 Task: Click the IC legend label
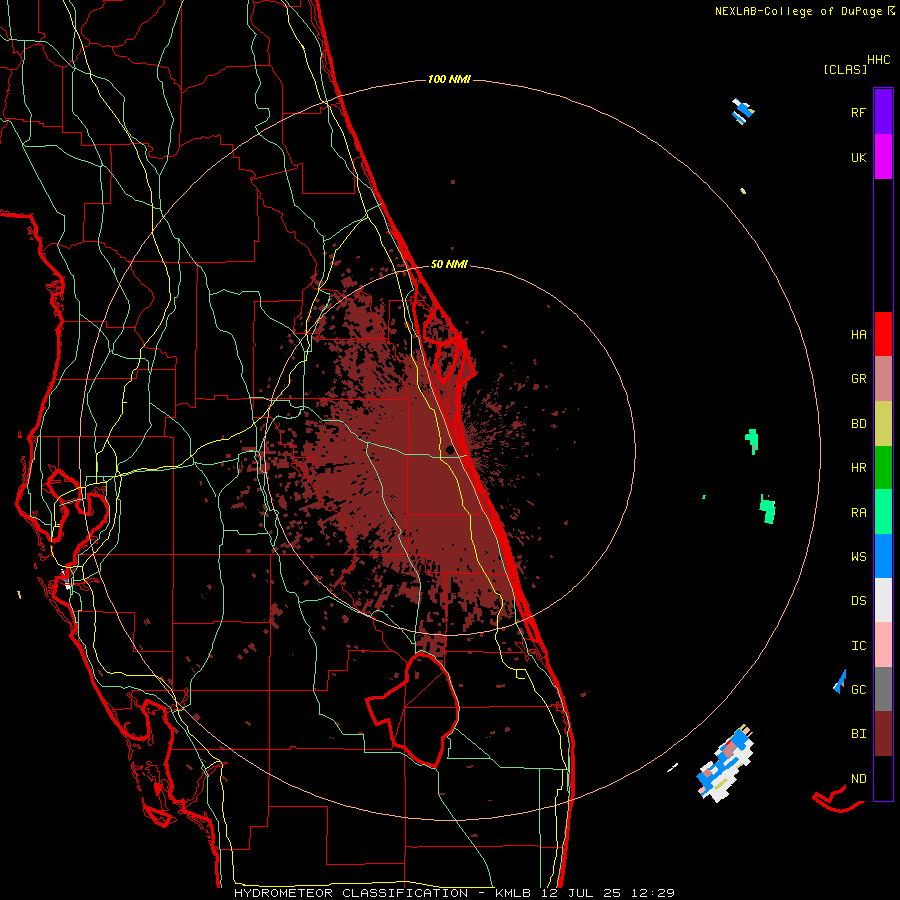[x=858, y=646]
